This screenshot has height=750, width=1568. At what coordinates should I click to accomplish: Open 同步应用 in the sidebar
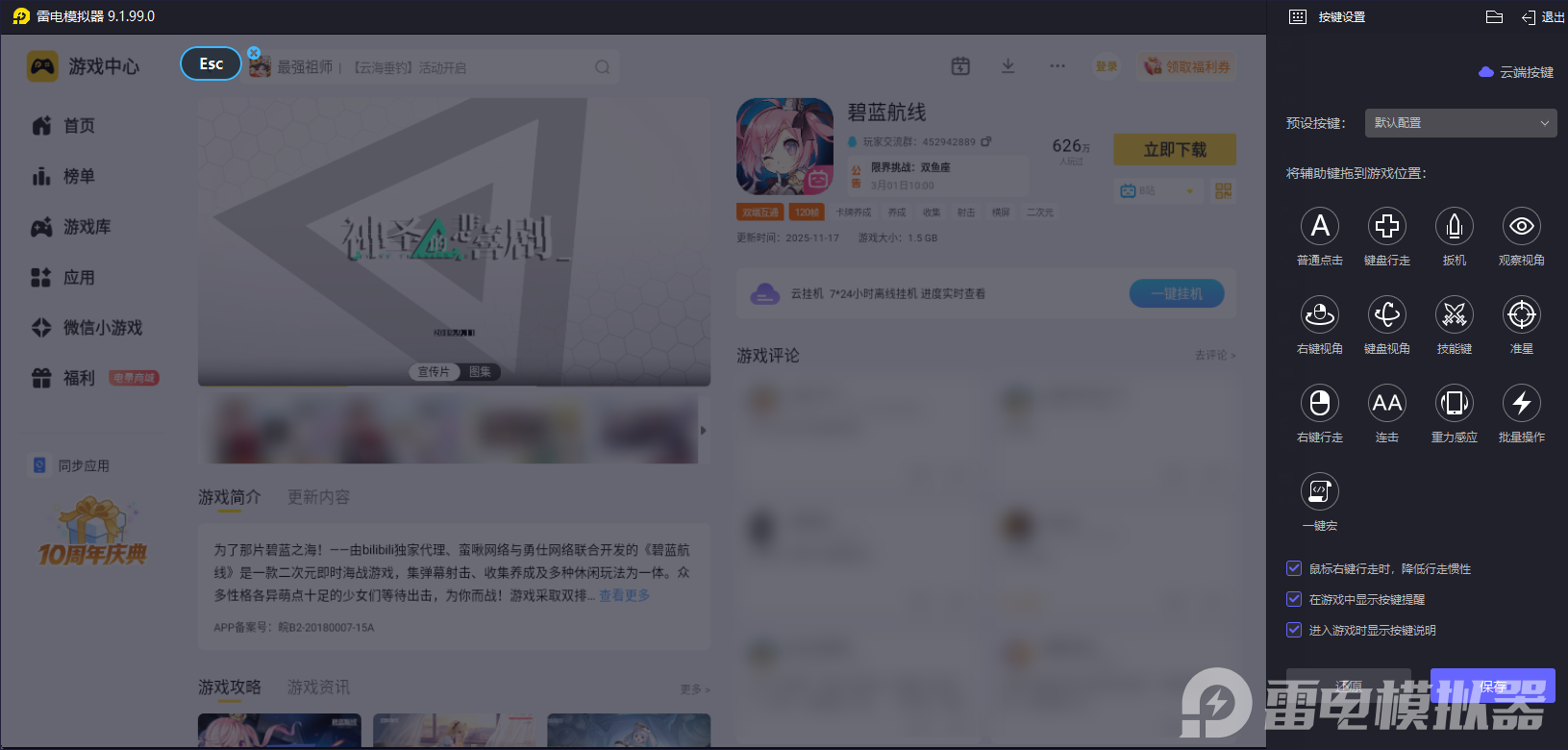click(x=71, y=465)
